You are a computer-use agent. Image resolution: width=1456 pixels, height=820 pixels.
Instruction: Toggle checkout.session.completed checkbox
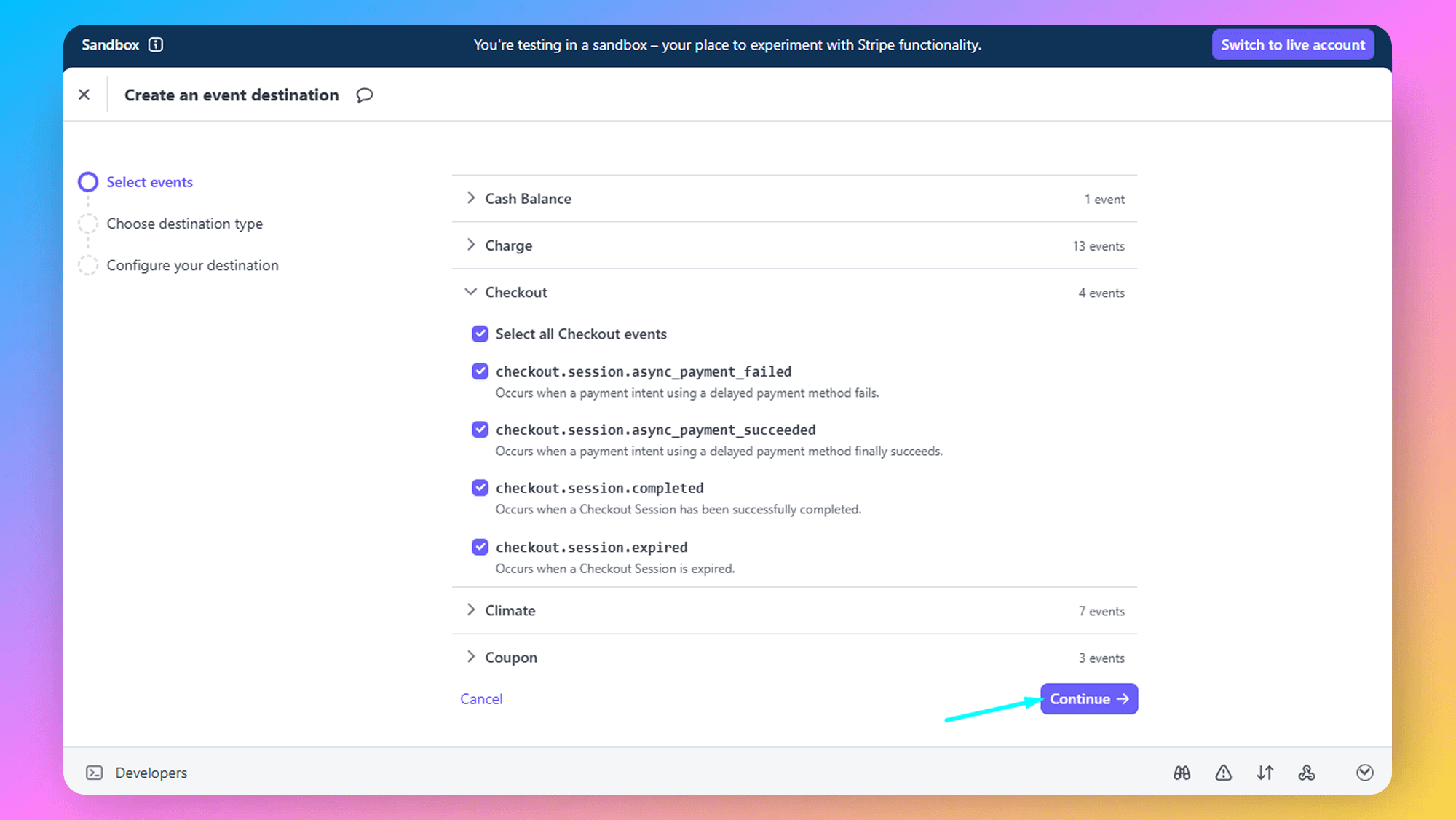(x=480, y=488)
